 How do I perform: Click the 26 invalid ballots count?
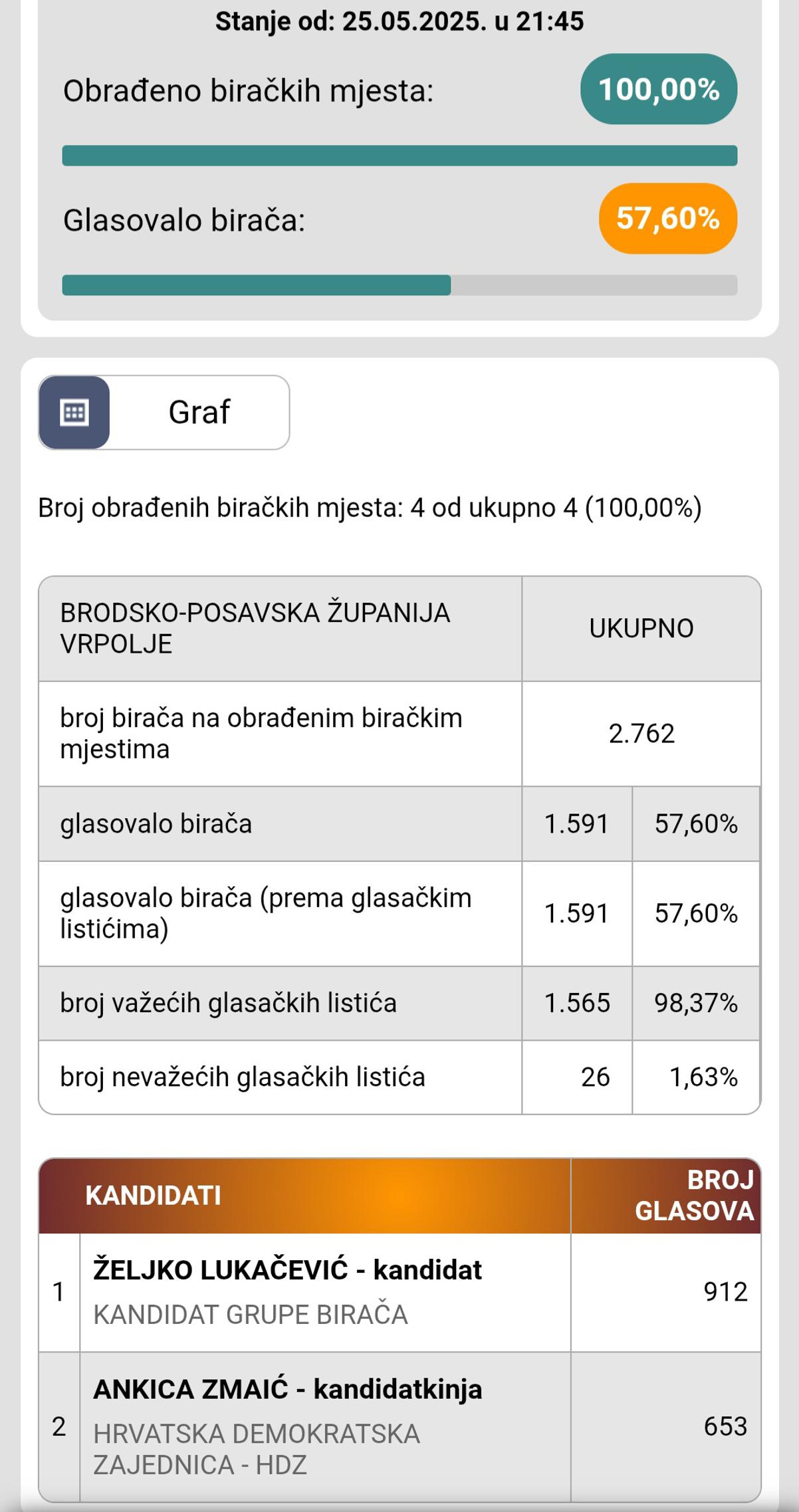595,1077
